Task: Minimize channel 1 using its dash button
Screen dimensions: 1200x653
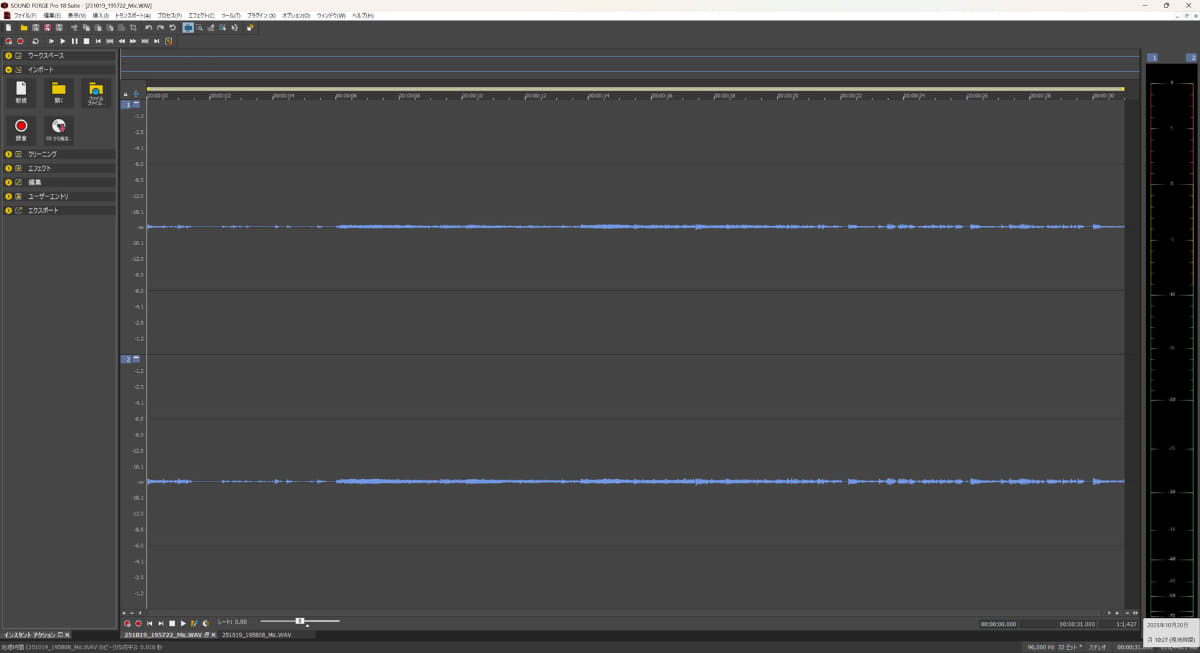Action: tap(137, 104)
